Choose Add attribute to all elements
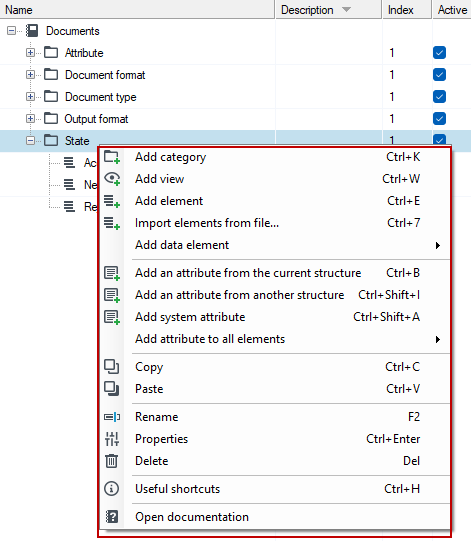Image resolution: width=471 pixels, height=541 pixels. (x=275, y=339)
